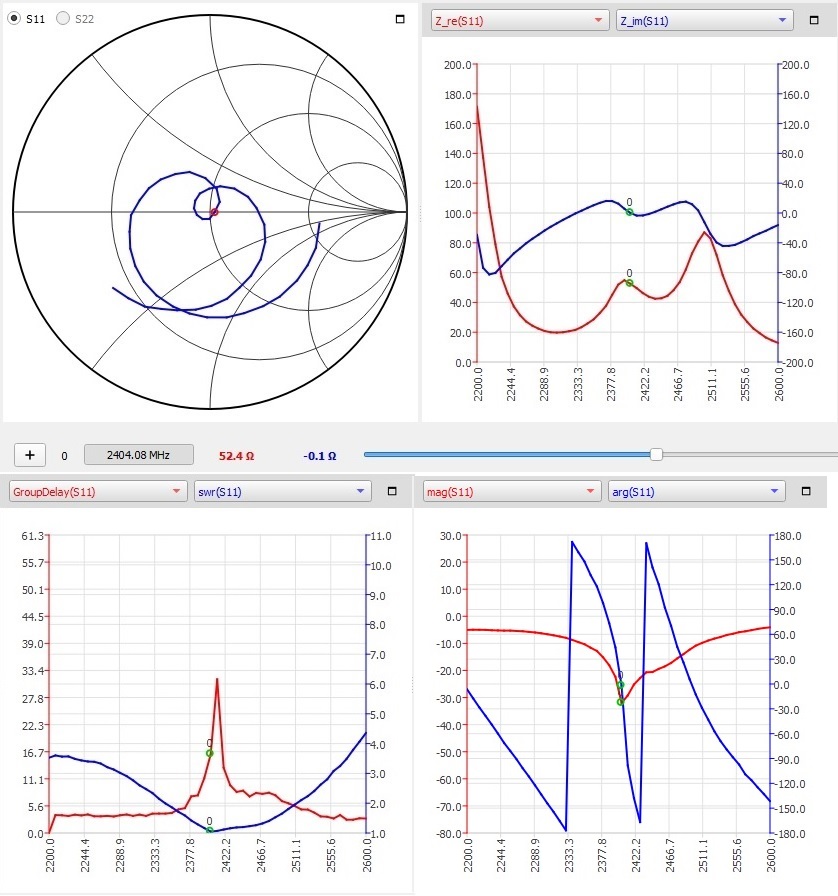Image resolution: width=838 pixels, height=896 pixels.
Task: Select the S11 radio button
Action: click(14, 19)
